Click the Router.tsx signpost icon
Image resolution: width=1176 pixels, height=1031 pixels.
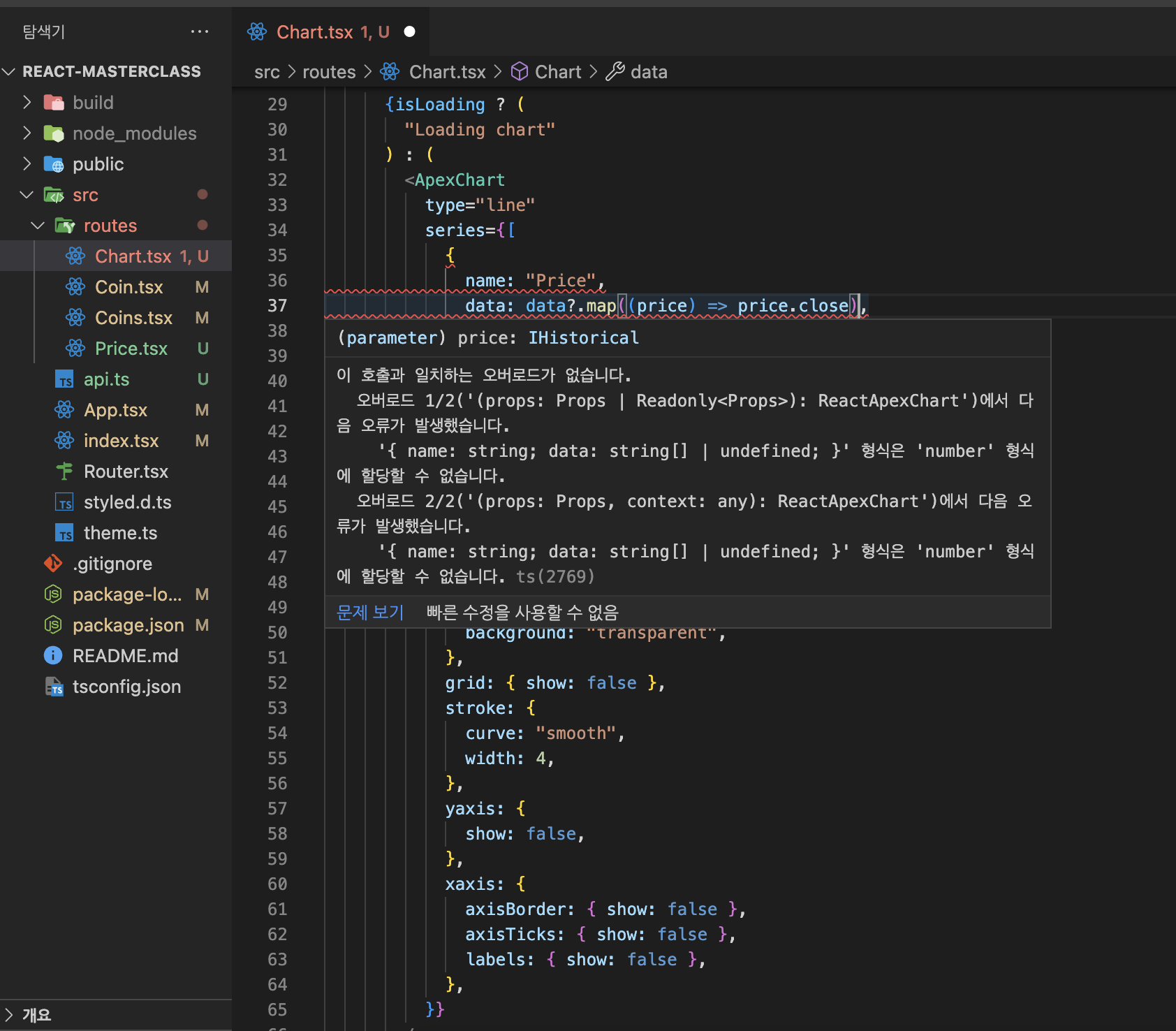pyautogui.click(x=64, y=471)
